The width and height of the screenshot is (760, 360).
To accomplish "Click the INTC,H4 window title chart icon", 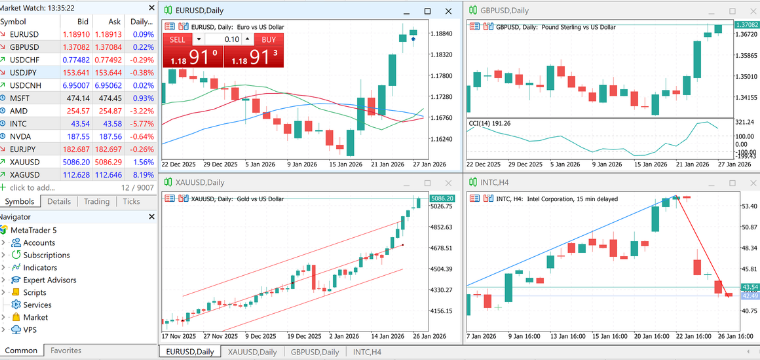I will [x=473, y=182].
